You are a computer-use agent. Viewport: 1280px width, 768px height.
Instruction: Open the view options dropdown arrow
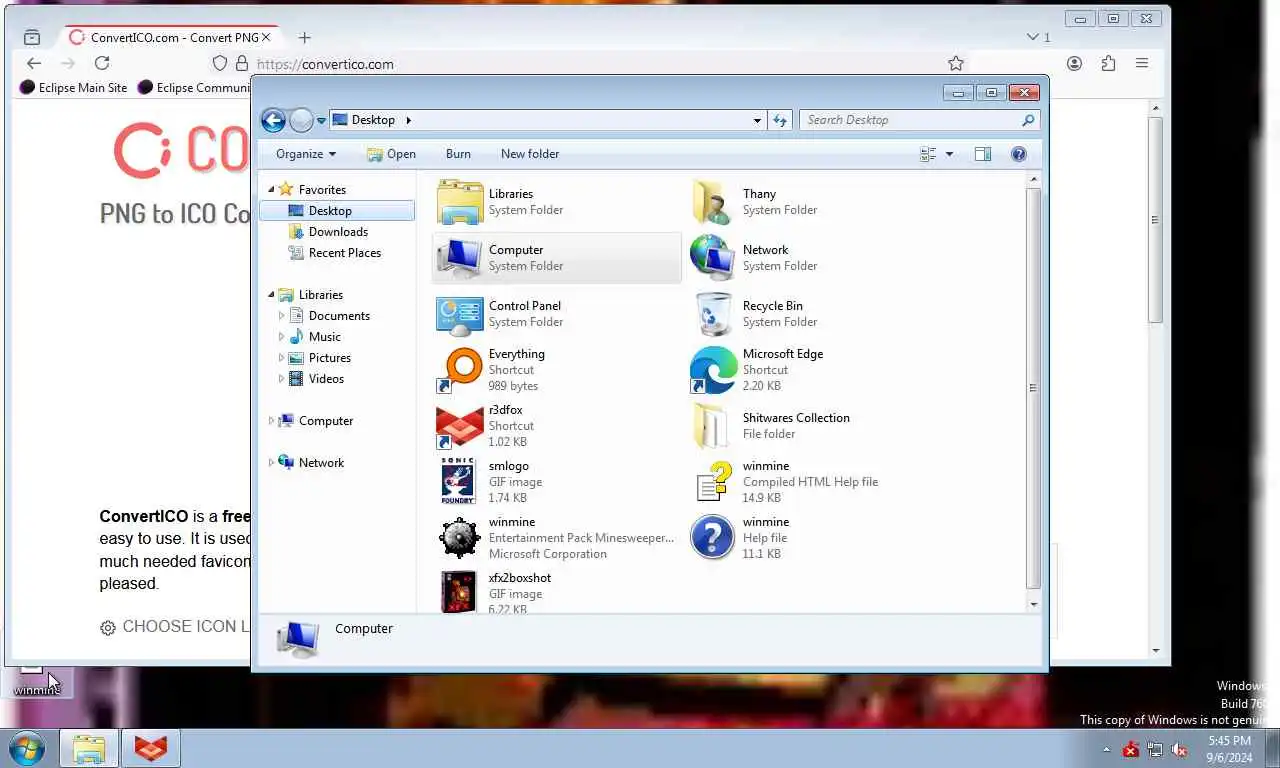tap(949, 154)
